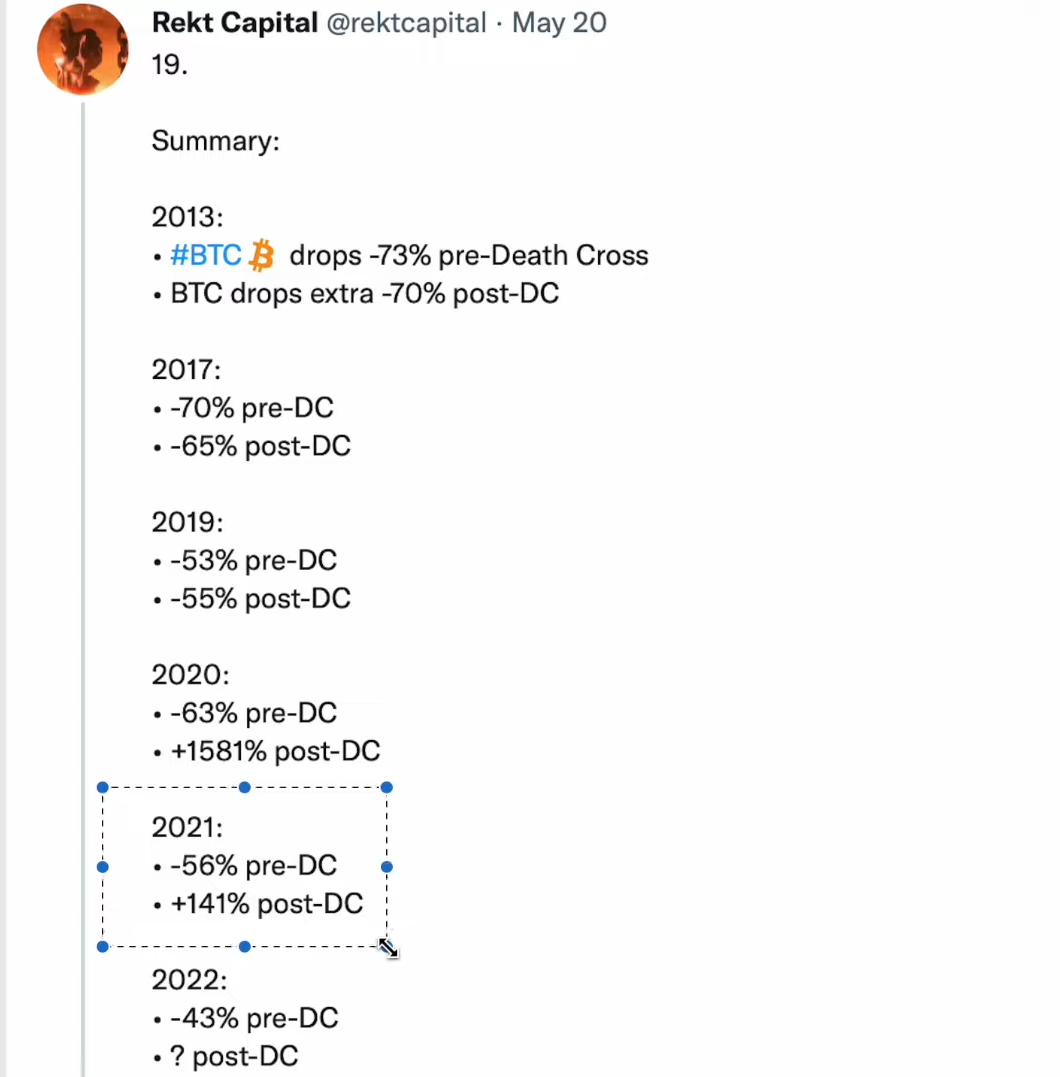Click the bottom-right selection handle near cursor

[x=387, y=946]
